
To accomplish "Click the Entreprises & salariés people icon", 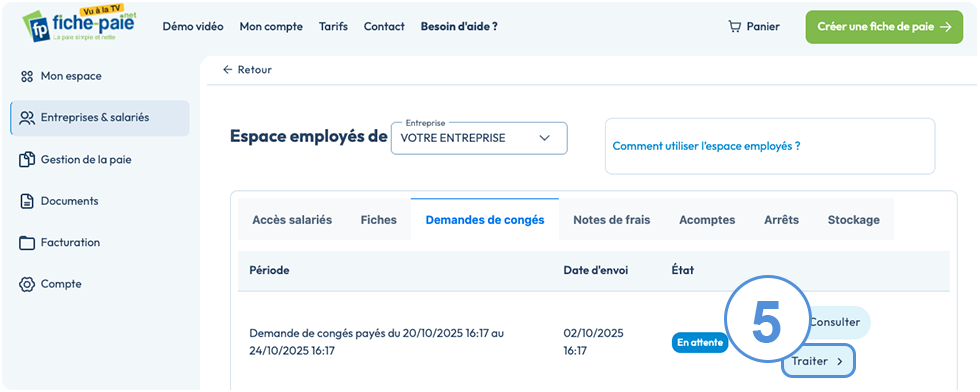I will 27,118.
